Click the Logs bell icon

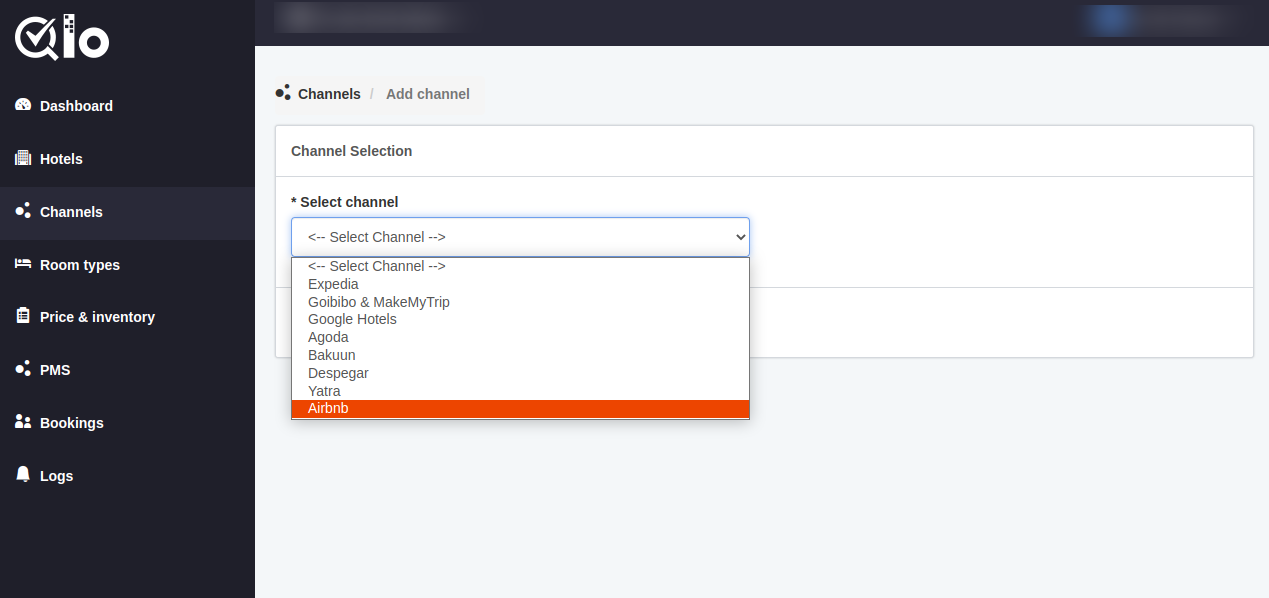(x=23, y=475)
